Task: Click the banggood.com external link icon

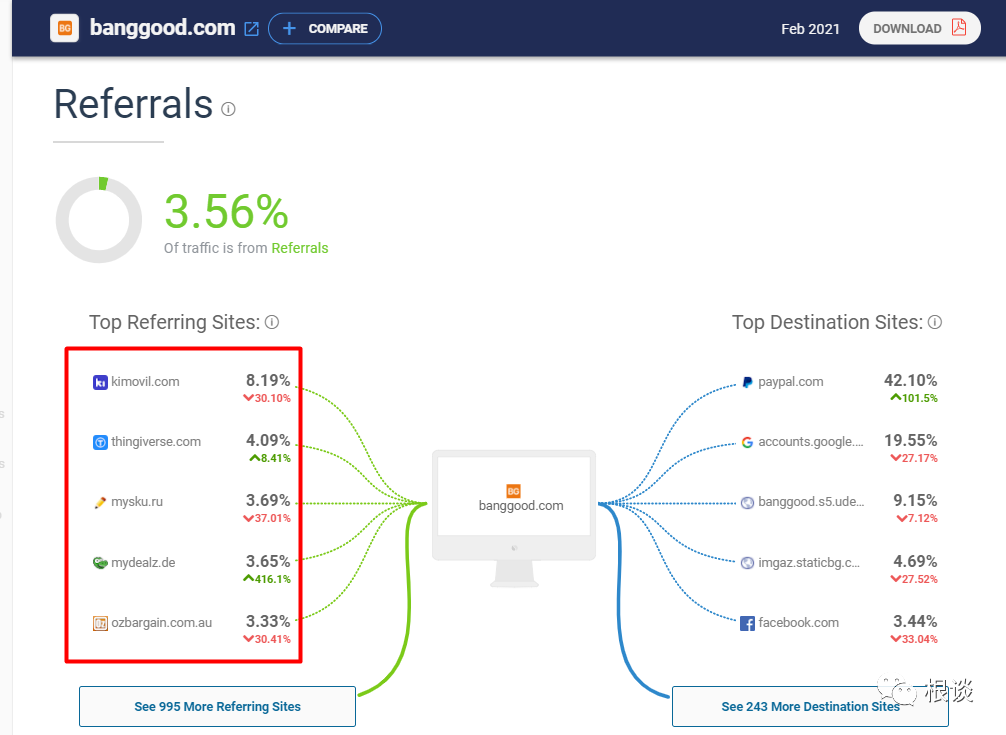Action: coord(252,29)
